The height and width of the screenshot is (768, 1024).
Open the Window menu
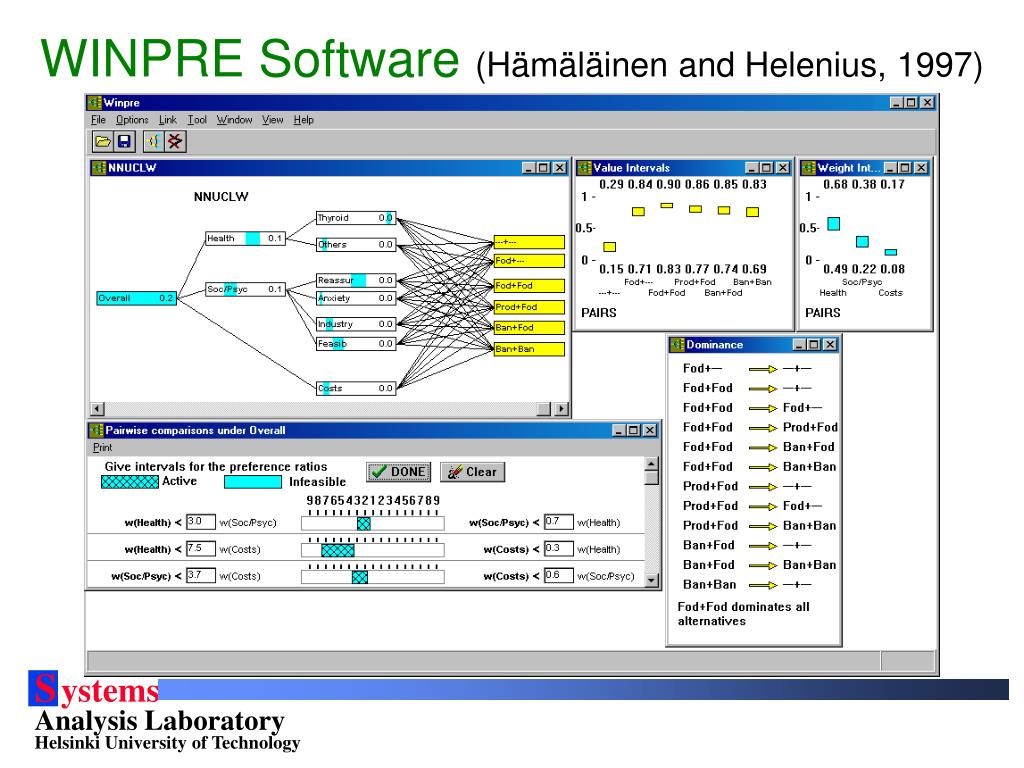(x=234, y=120)
